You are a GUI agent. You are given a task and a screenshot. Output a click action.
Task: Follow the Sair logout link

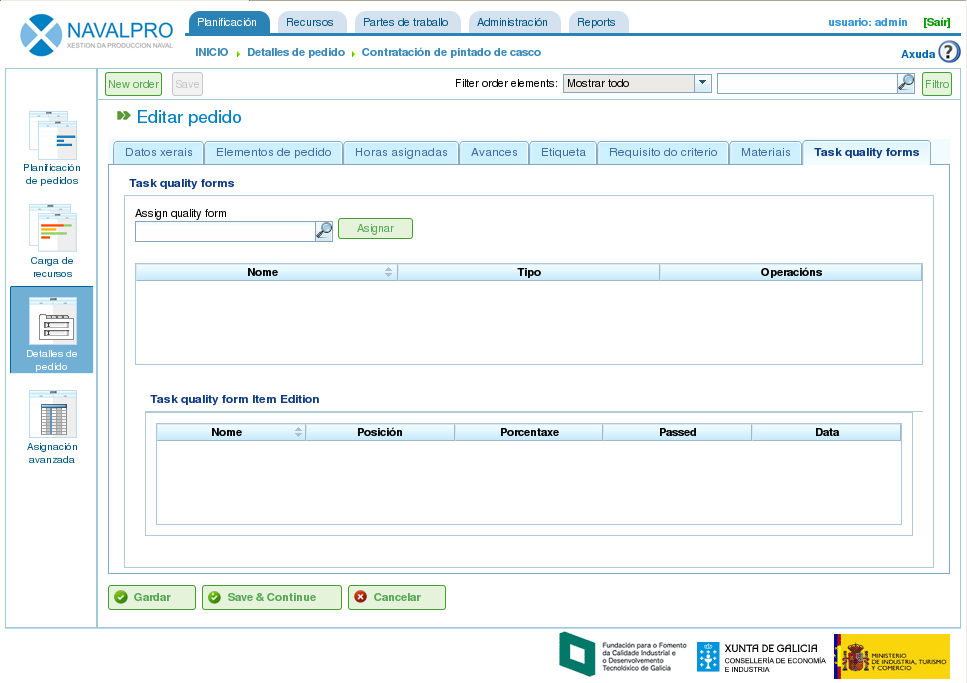(x=936, y=22)
